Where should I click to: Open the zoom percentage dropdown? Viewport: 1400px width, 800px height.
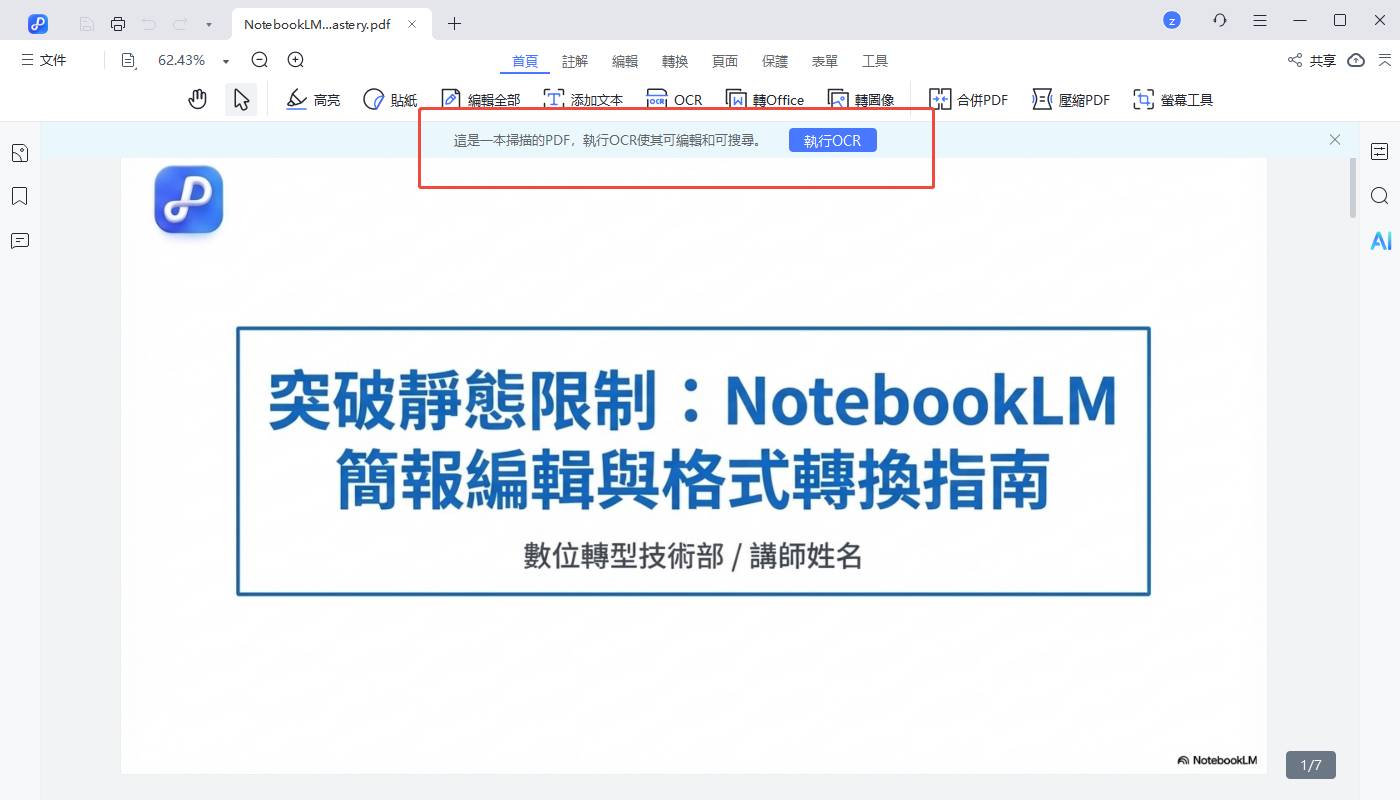coord(225,60)
